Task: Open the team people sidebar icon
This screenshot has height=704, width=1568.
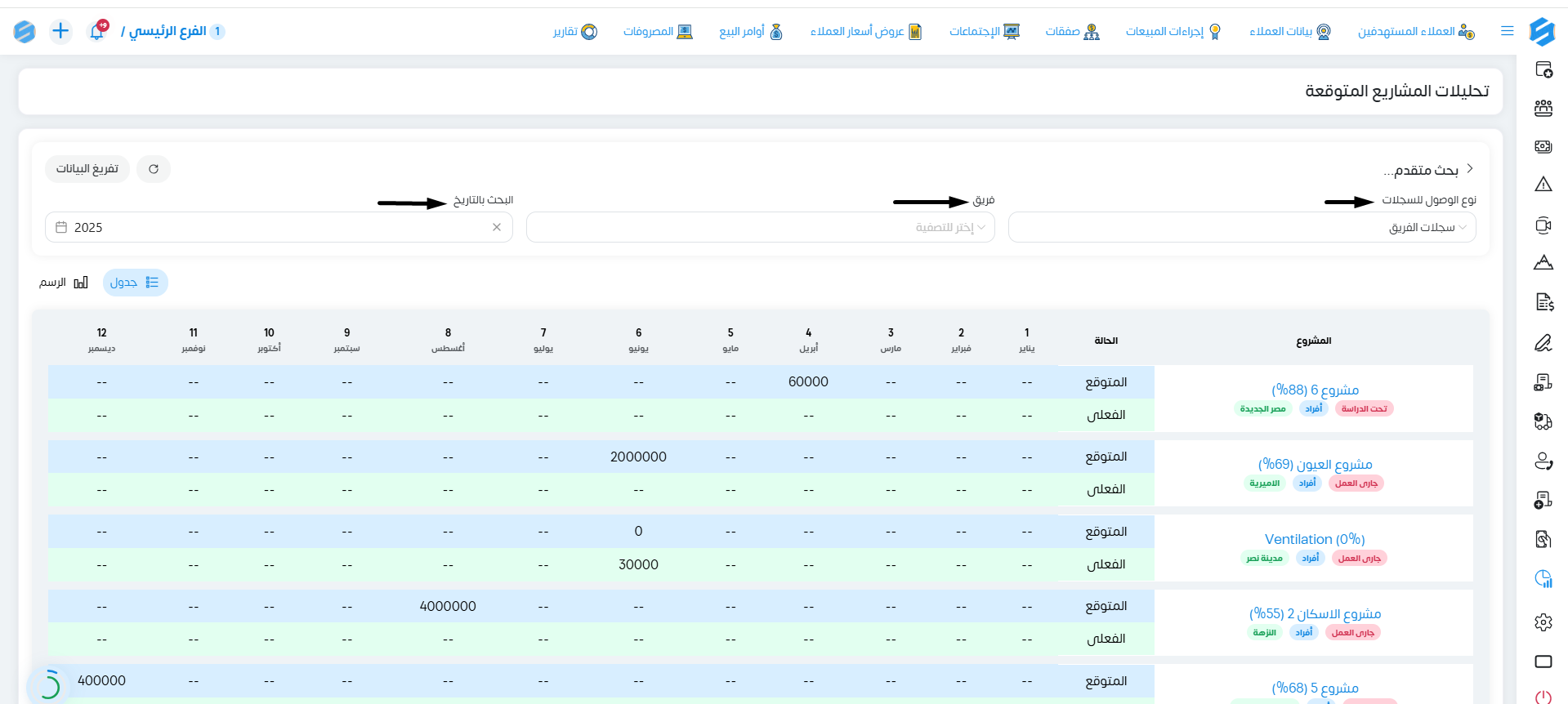Action: point(1543,107)
